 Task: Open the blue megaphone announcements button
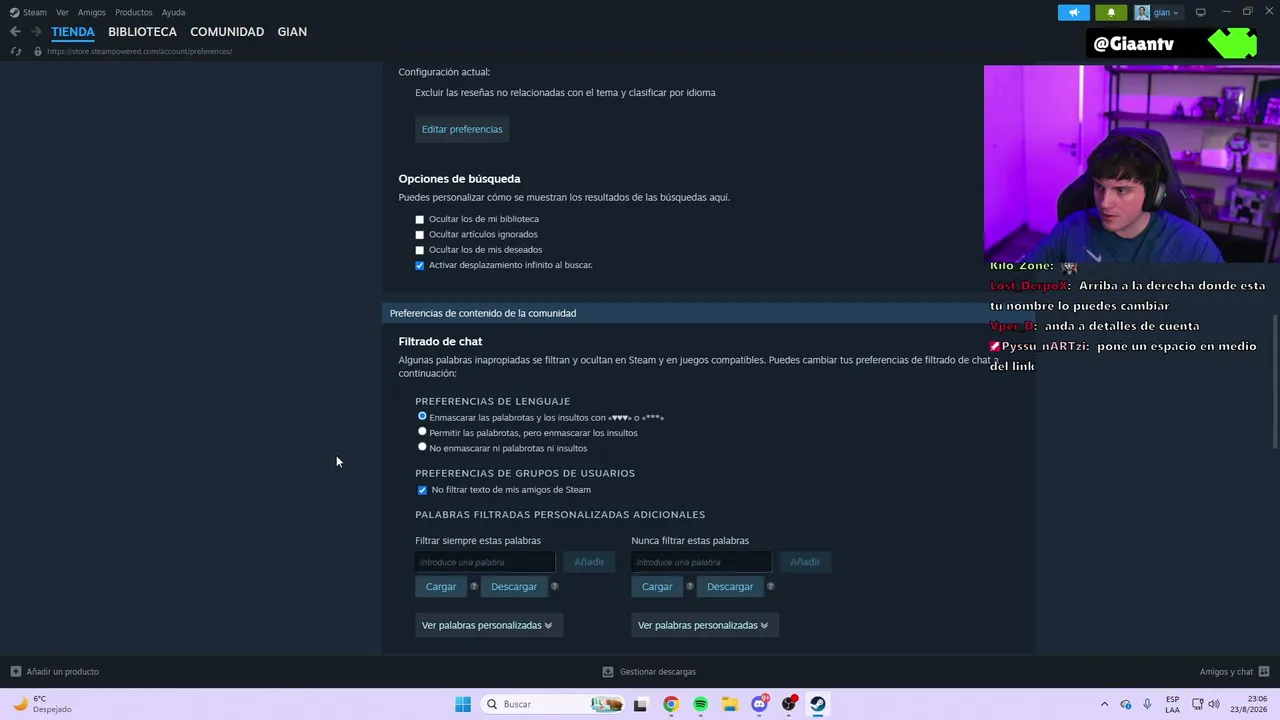[x=1073, y=12]
